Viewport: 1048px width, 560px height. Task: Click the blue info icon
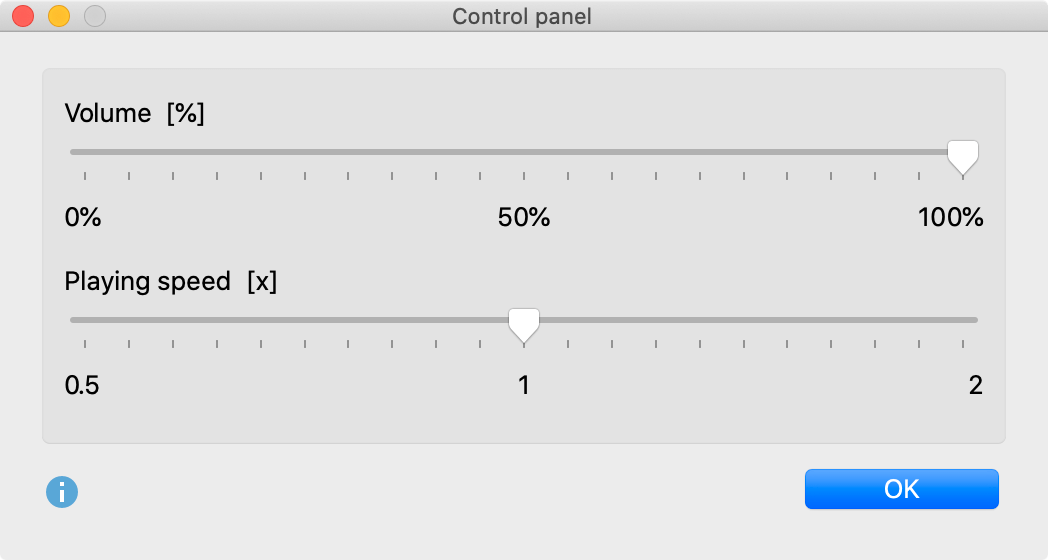[62, 491]
